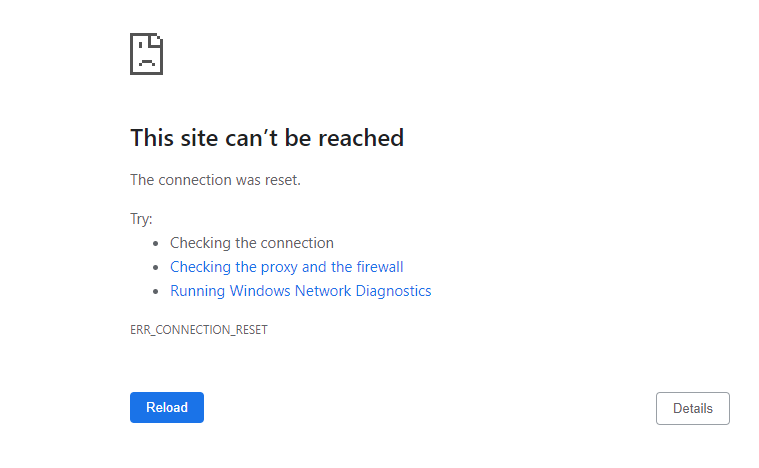Click the 'This site can't be reached' heading

267,138
